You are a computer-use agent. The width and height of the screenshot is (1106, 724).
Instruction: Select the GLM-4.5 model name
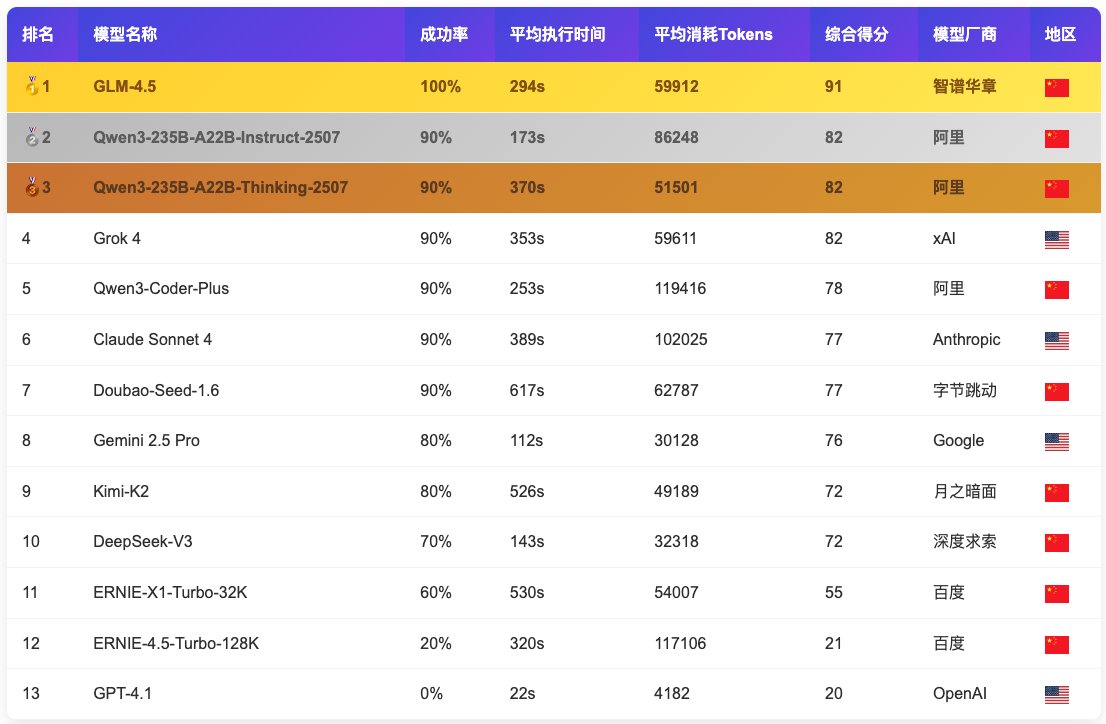tap(125, 86)
